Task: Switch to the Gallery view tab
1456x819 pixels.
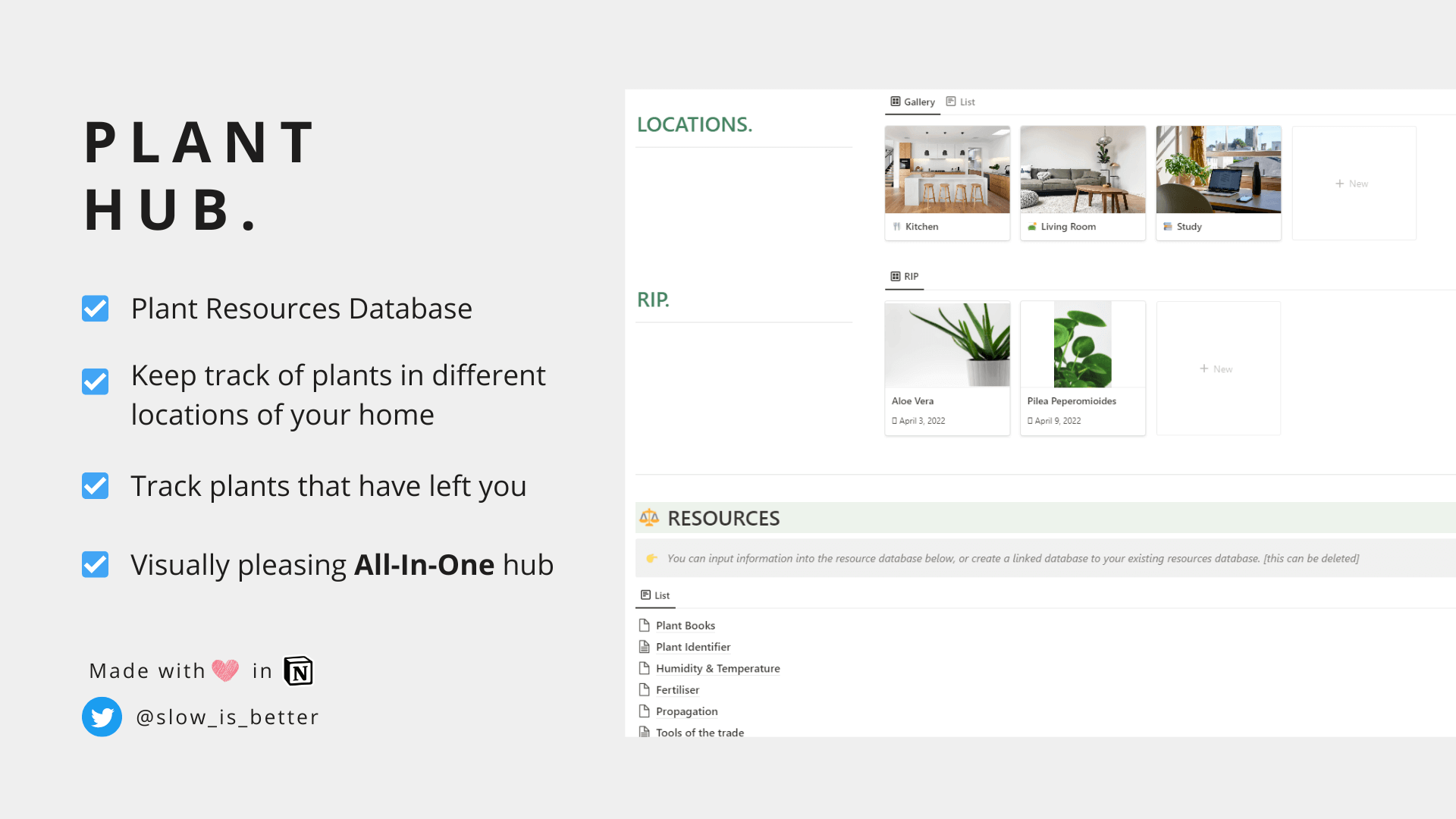Action: 912,102
